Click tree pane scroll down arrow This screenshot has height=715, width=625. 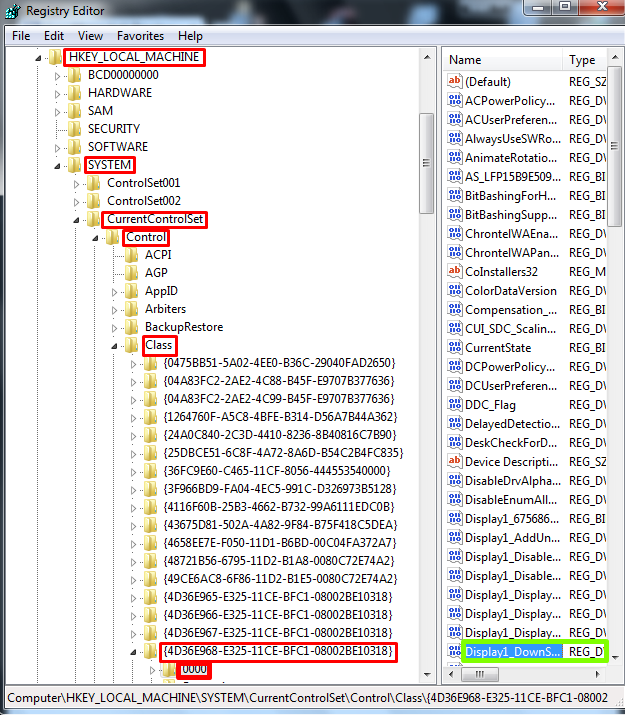(x=427, y=674)
